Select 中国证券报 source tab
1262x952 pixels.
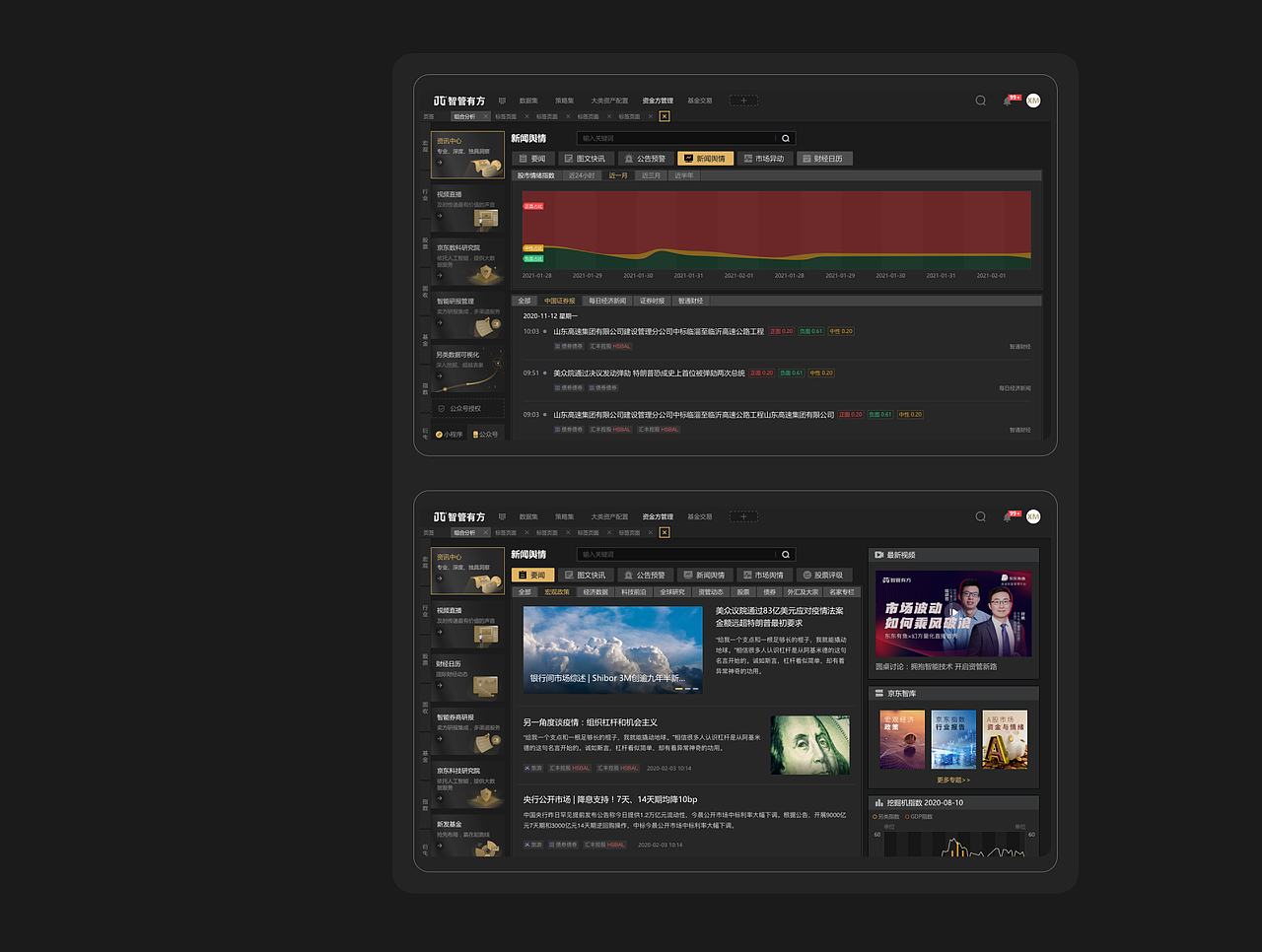560,301
